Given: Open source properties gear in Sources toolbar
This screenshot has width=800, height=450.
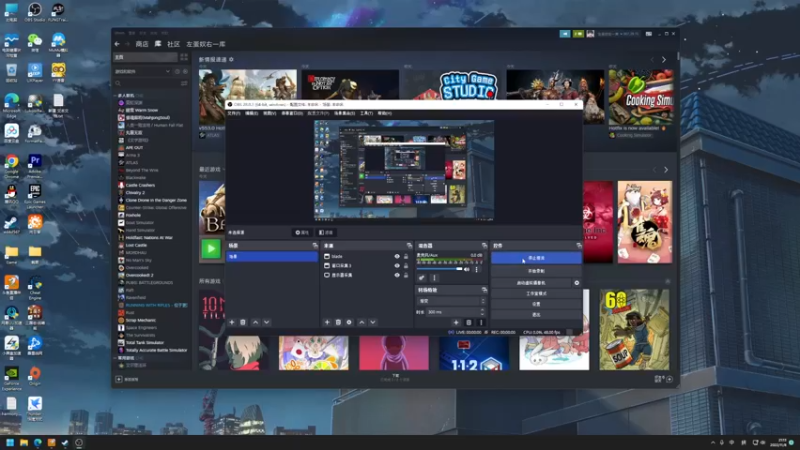Looking at the screenshot, I should 349,322.
